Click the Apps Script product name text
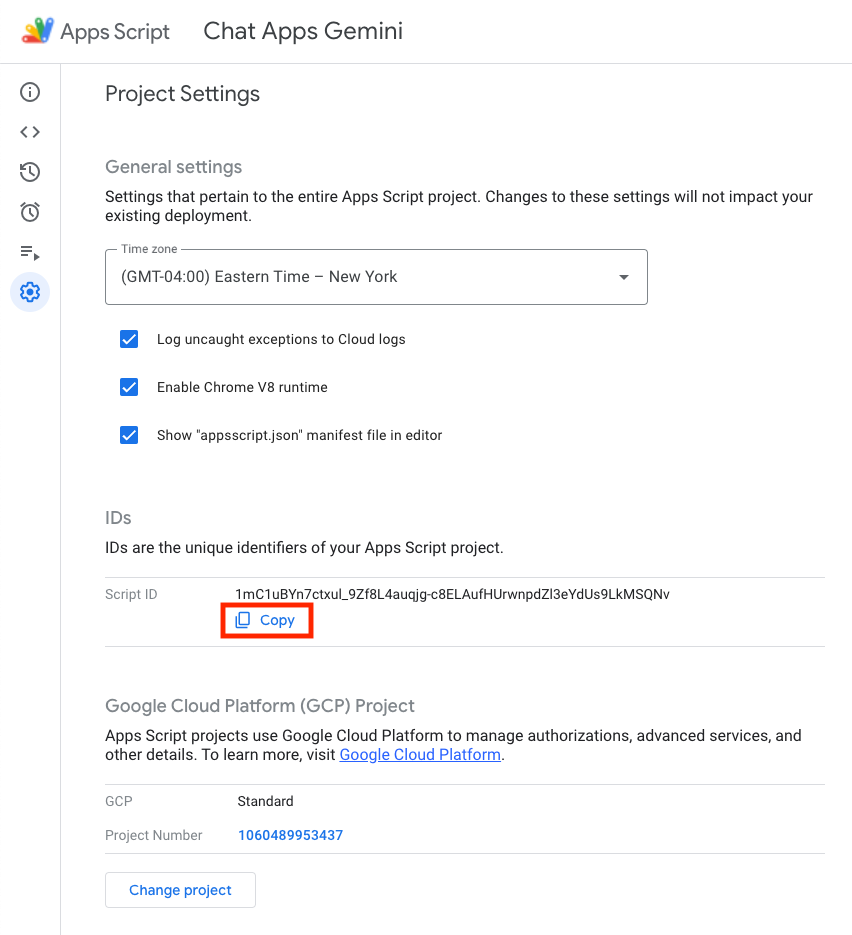The image size is (852, 935). (115, 32)
